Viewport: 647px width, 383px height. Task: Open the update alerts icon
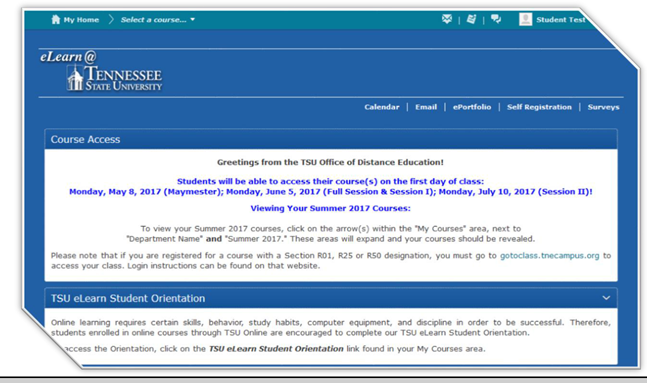pyautogui.click(x=471, y=19)
